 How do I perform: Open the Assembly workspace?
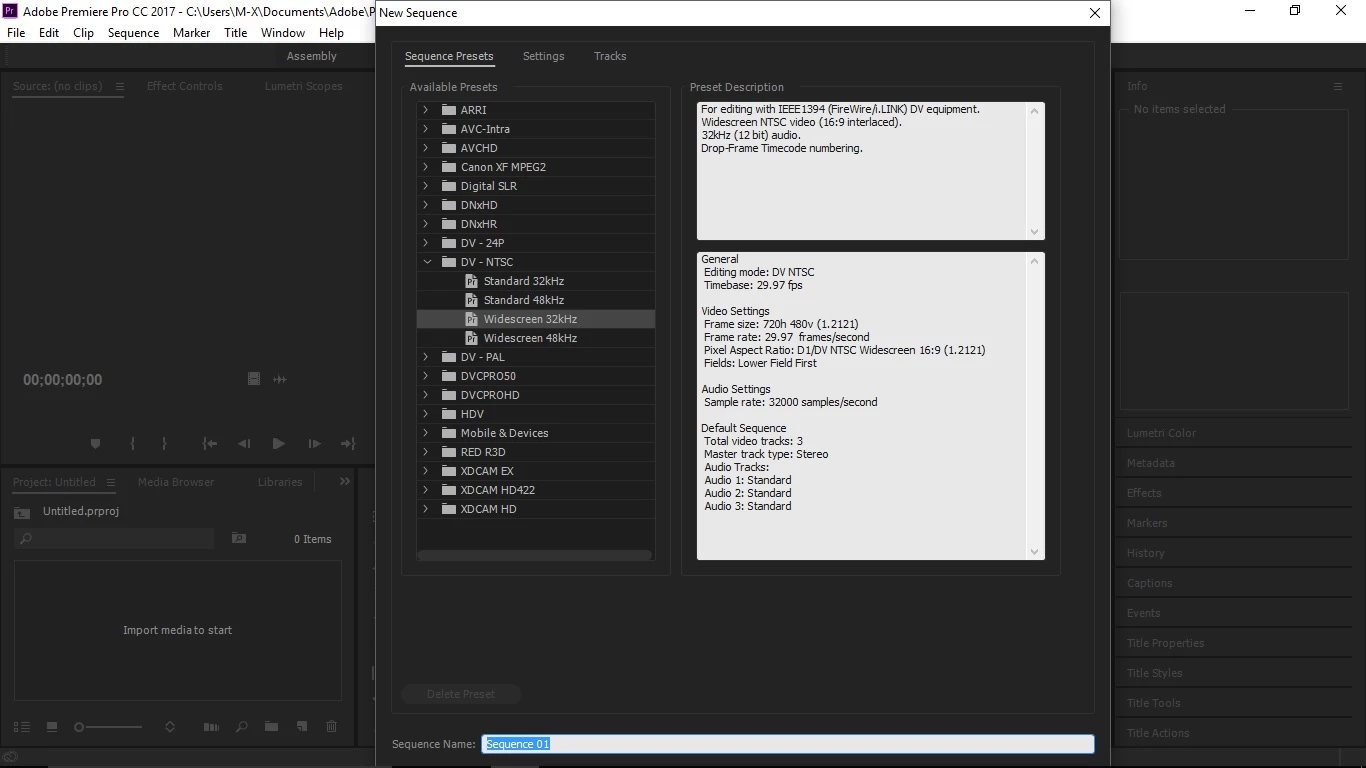pos(312,56)
